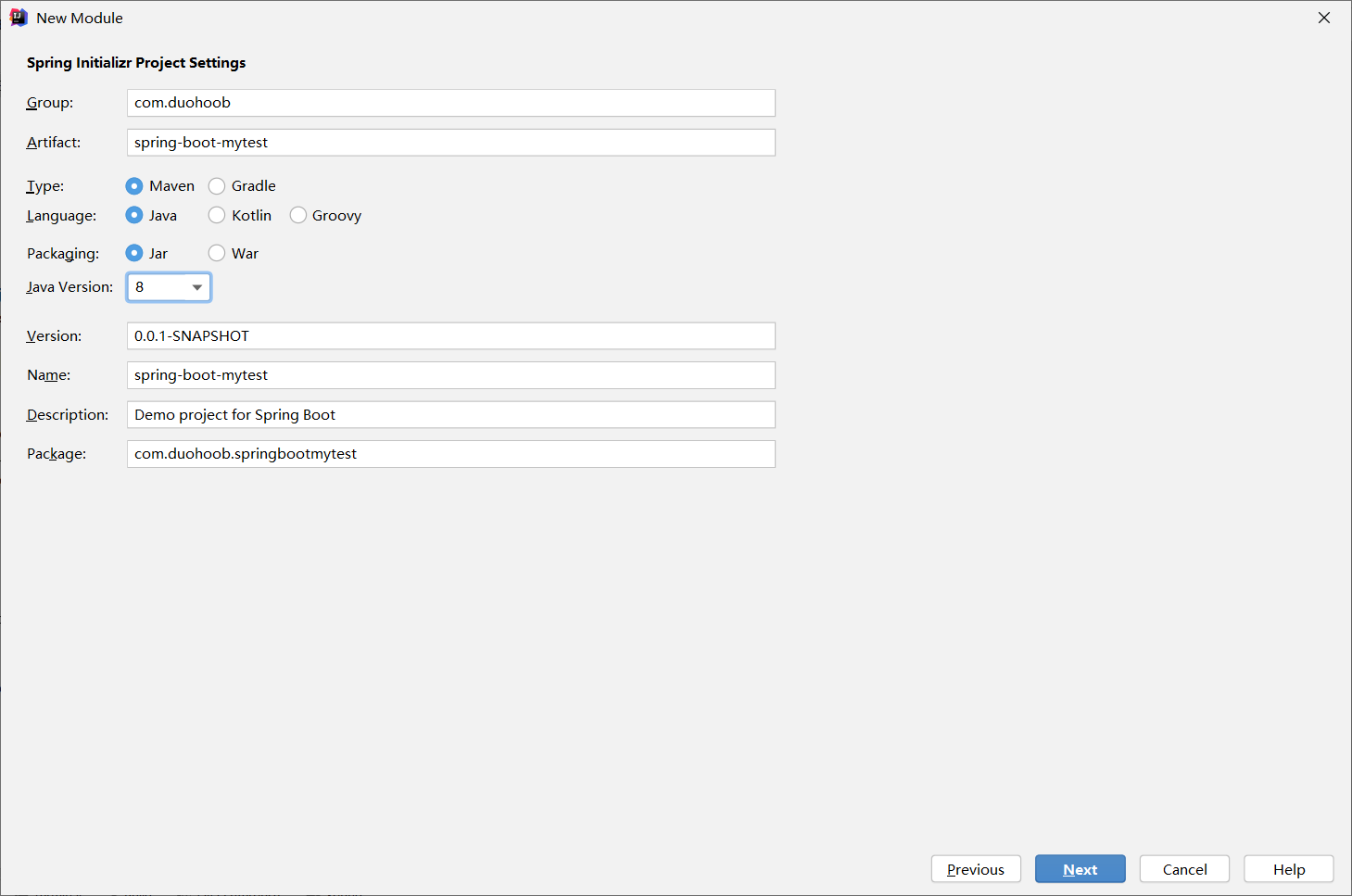The width and height of the screenshot is (1352, 896).
Task: Click the Language label
Action: pos(61,216)
